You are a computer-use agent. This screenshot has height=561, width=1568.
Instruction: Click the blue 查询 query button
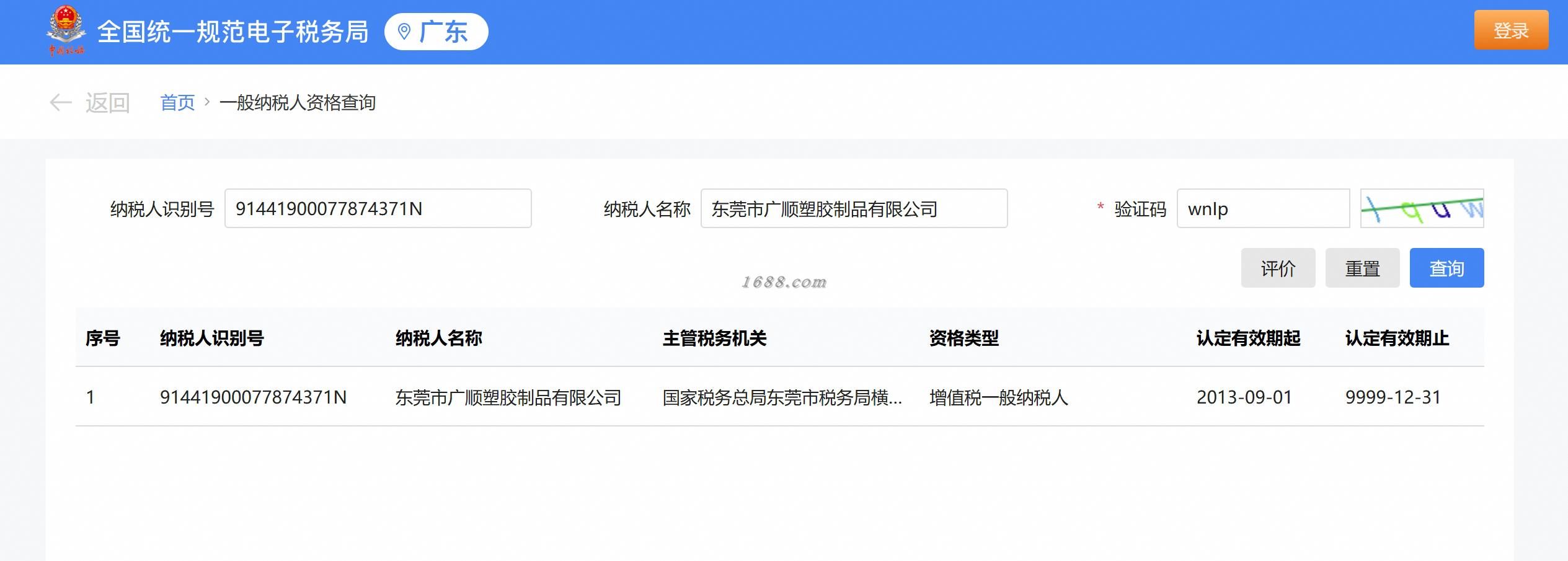(x=1446, y=268)
